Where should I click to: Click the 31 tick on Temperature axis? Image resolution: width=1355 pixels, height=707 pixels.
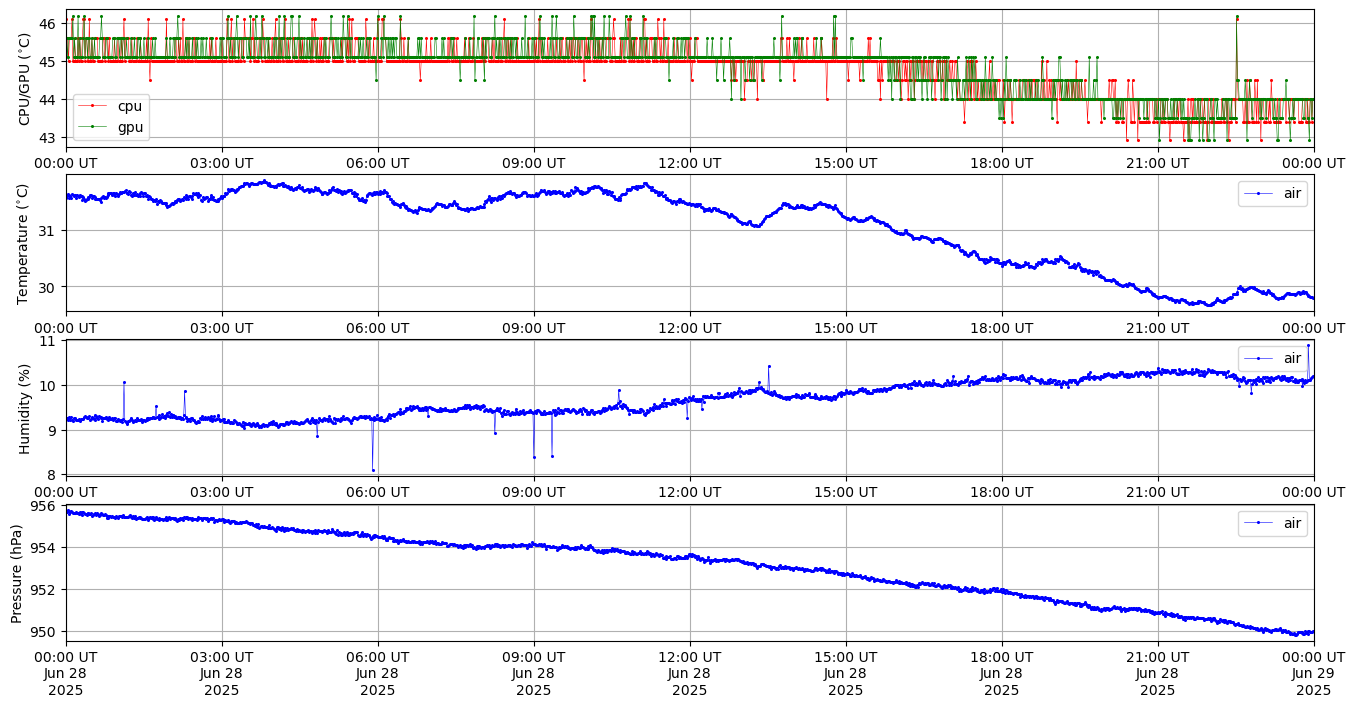tap(49, 231)
